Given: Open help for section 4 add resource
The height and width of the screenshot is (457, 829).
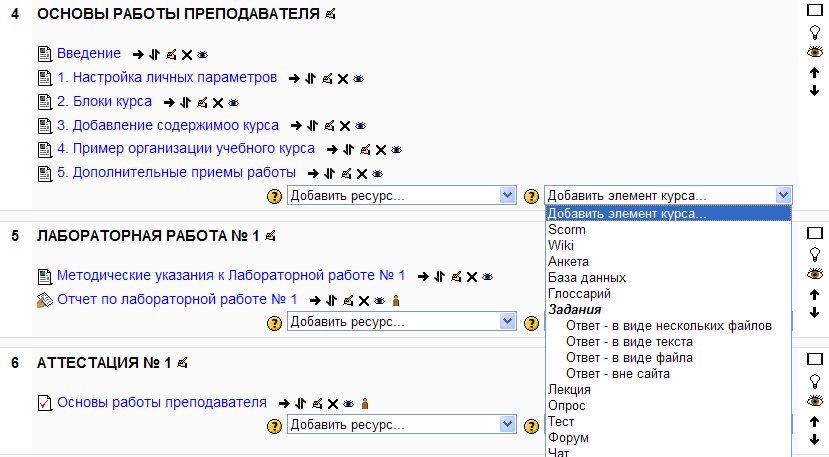Looking at the screenshot, I should 274,197.
